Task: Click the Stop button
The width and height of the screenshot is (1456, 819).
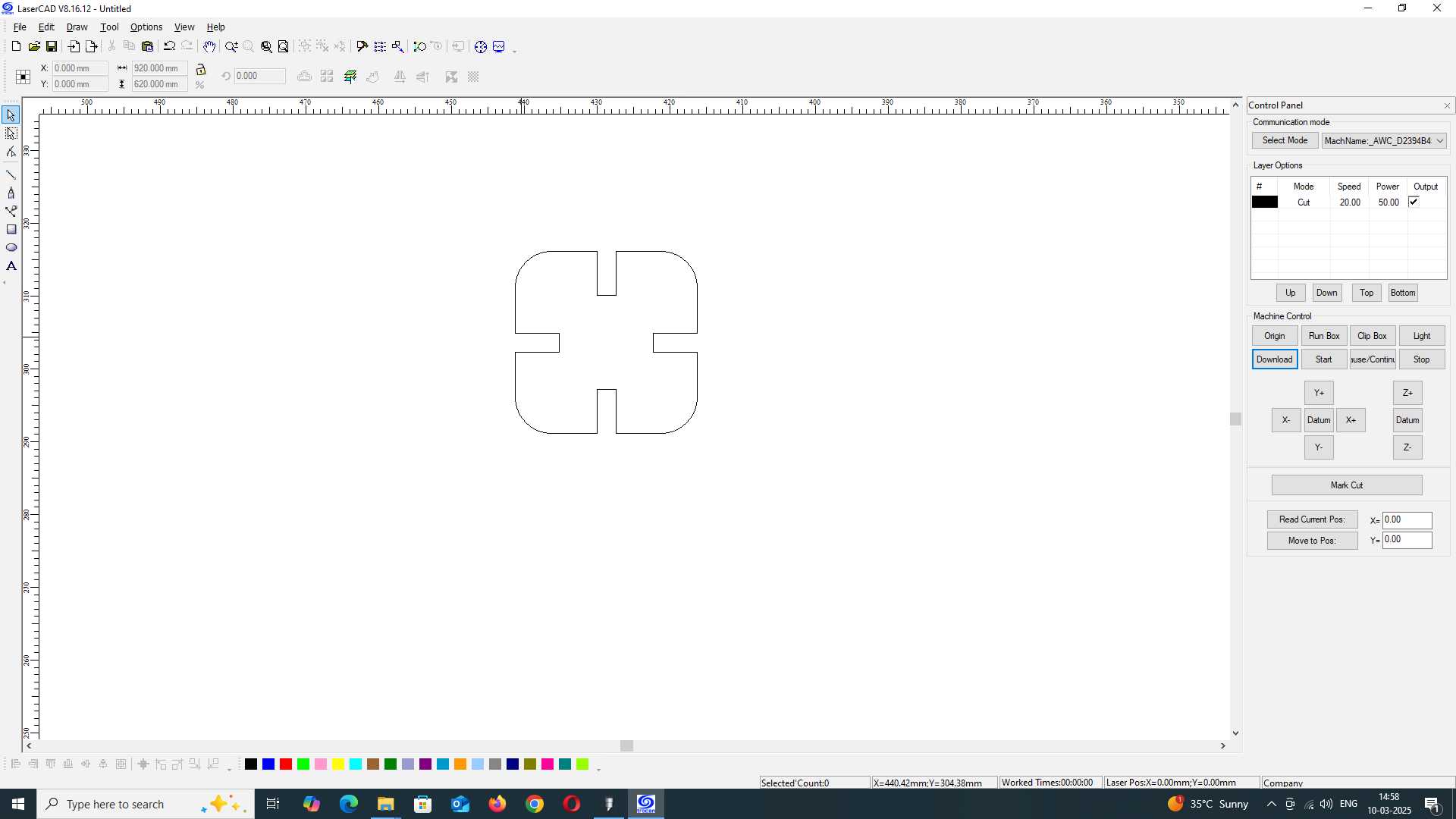Action: [x=1421, y=359]
